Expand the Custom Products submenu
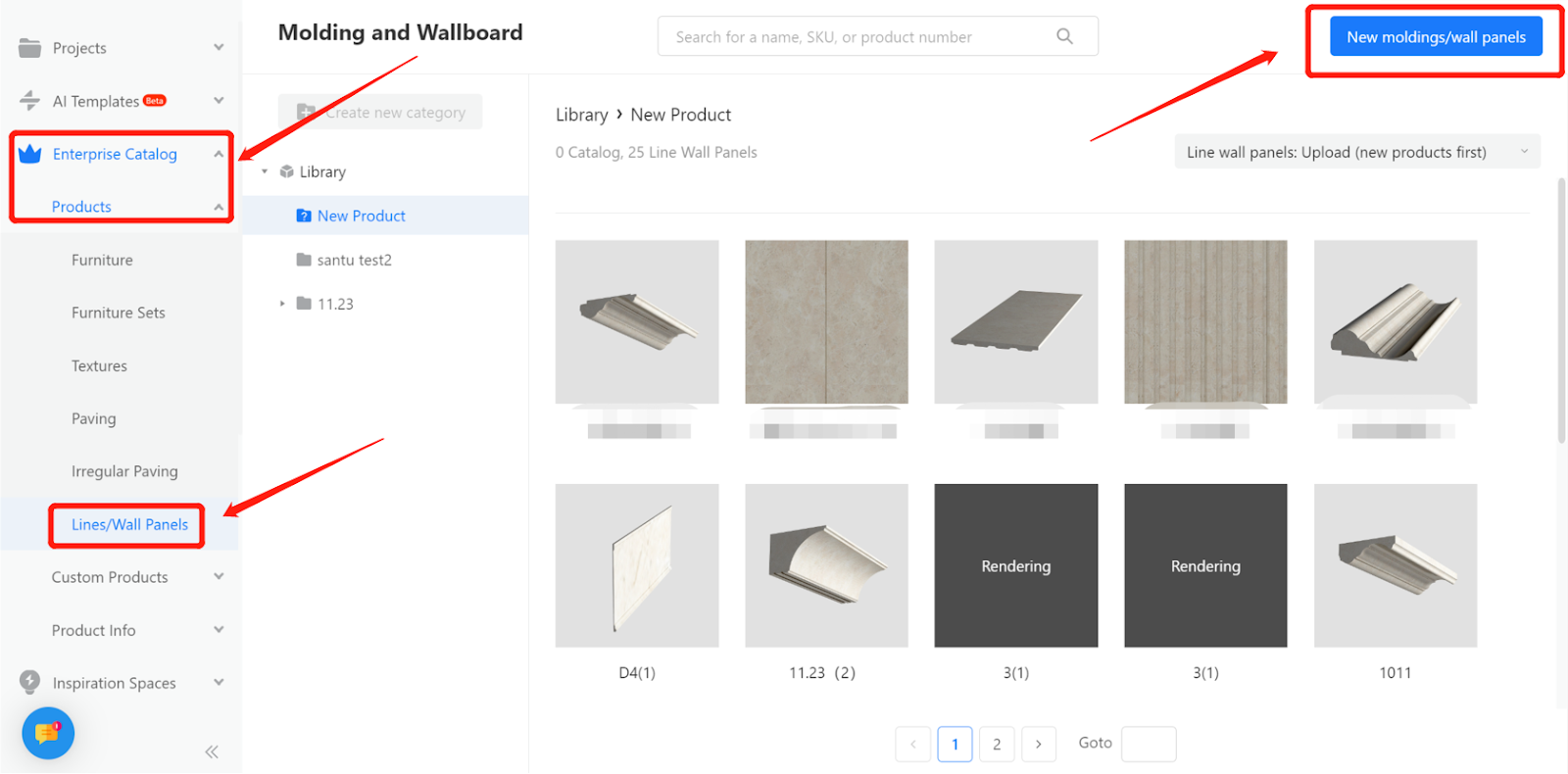The height and width of the screenshot is (774, 1568). coord(219,577)
